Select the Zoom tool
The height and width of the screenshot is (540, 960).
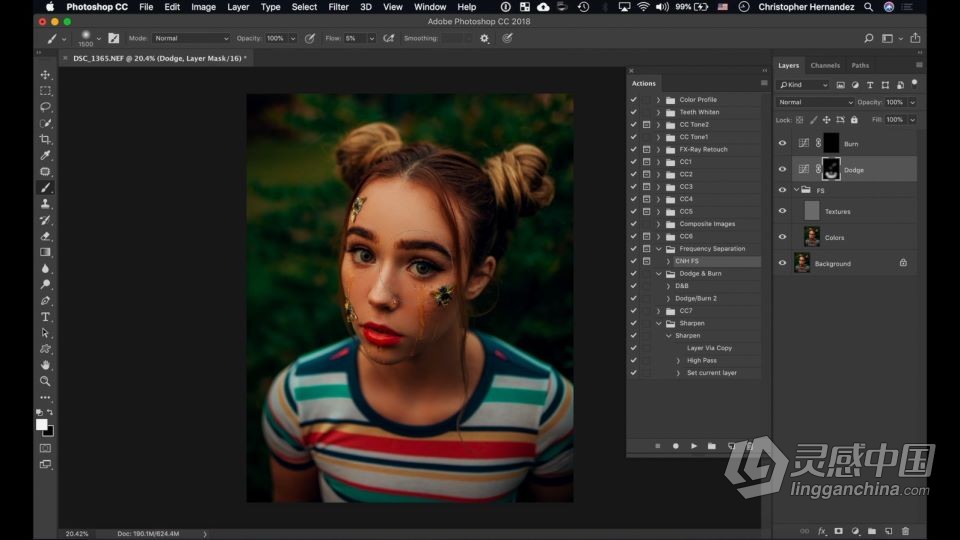(x=45, y=381)
